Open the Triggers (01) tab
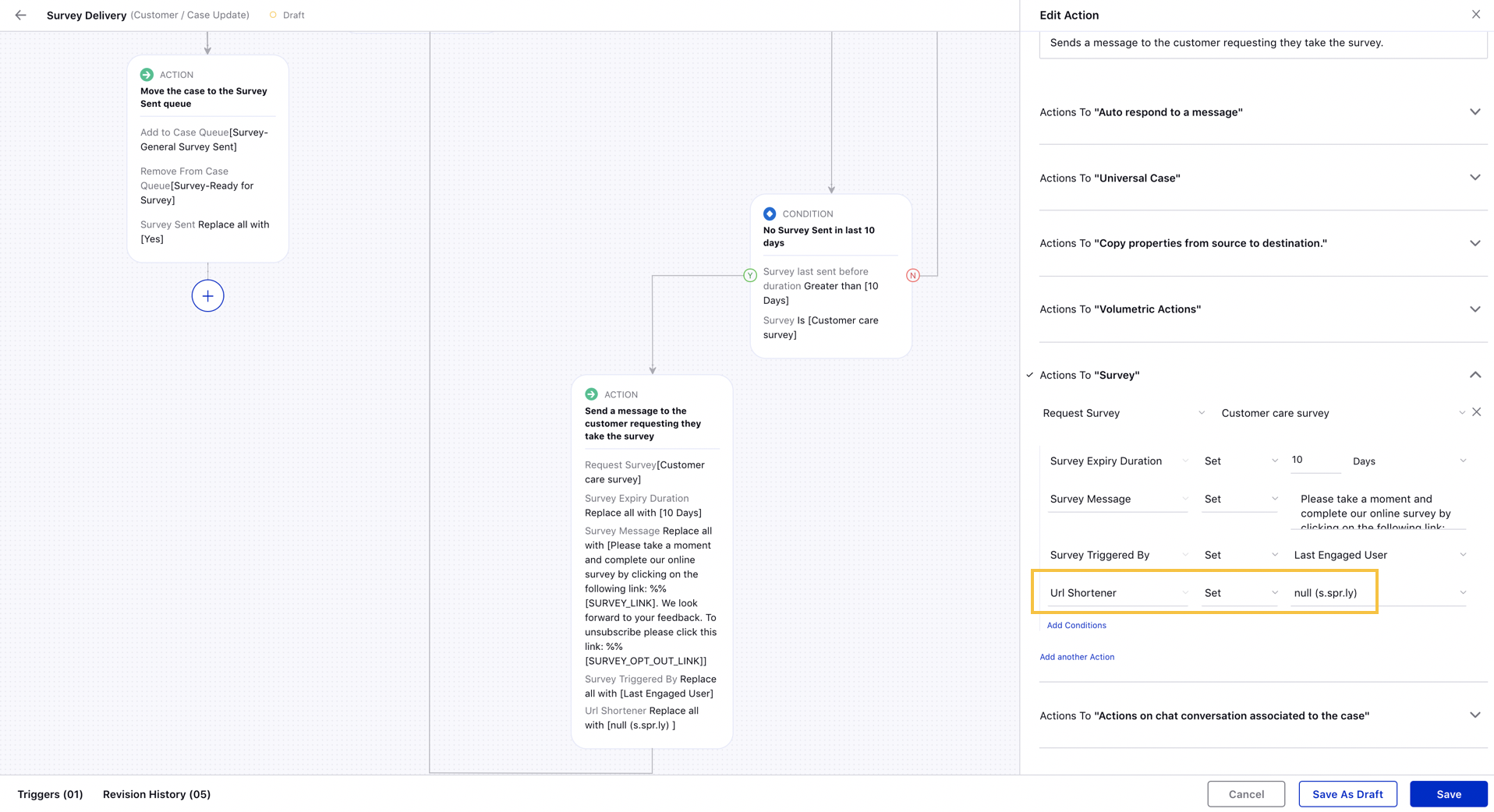Screen dimensions: 1494x812 pos(50,794)
